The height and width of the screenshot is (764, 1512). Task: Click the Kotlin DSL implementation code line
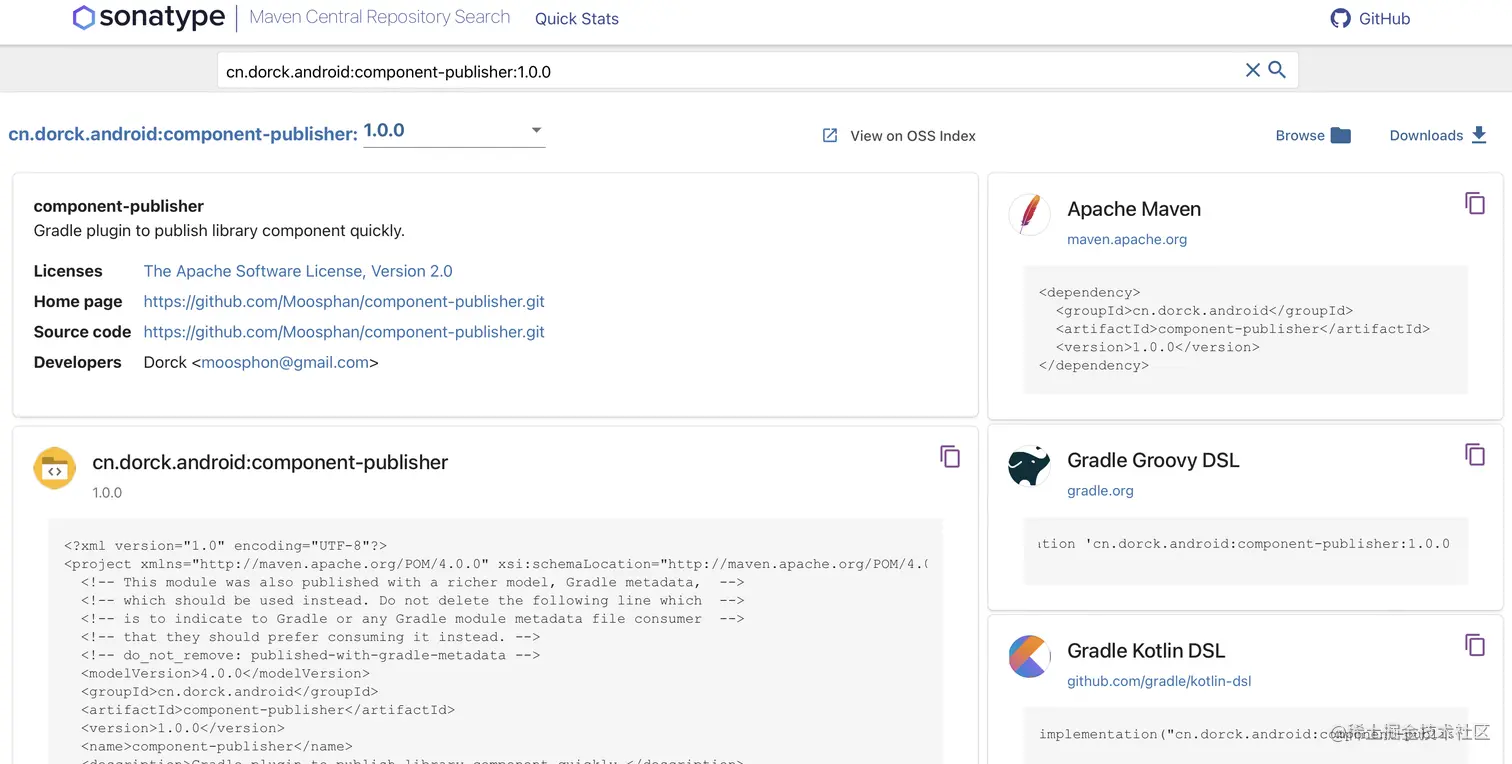point(1245,734)
